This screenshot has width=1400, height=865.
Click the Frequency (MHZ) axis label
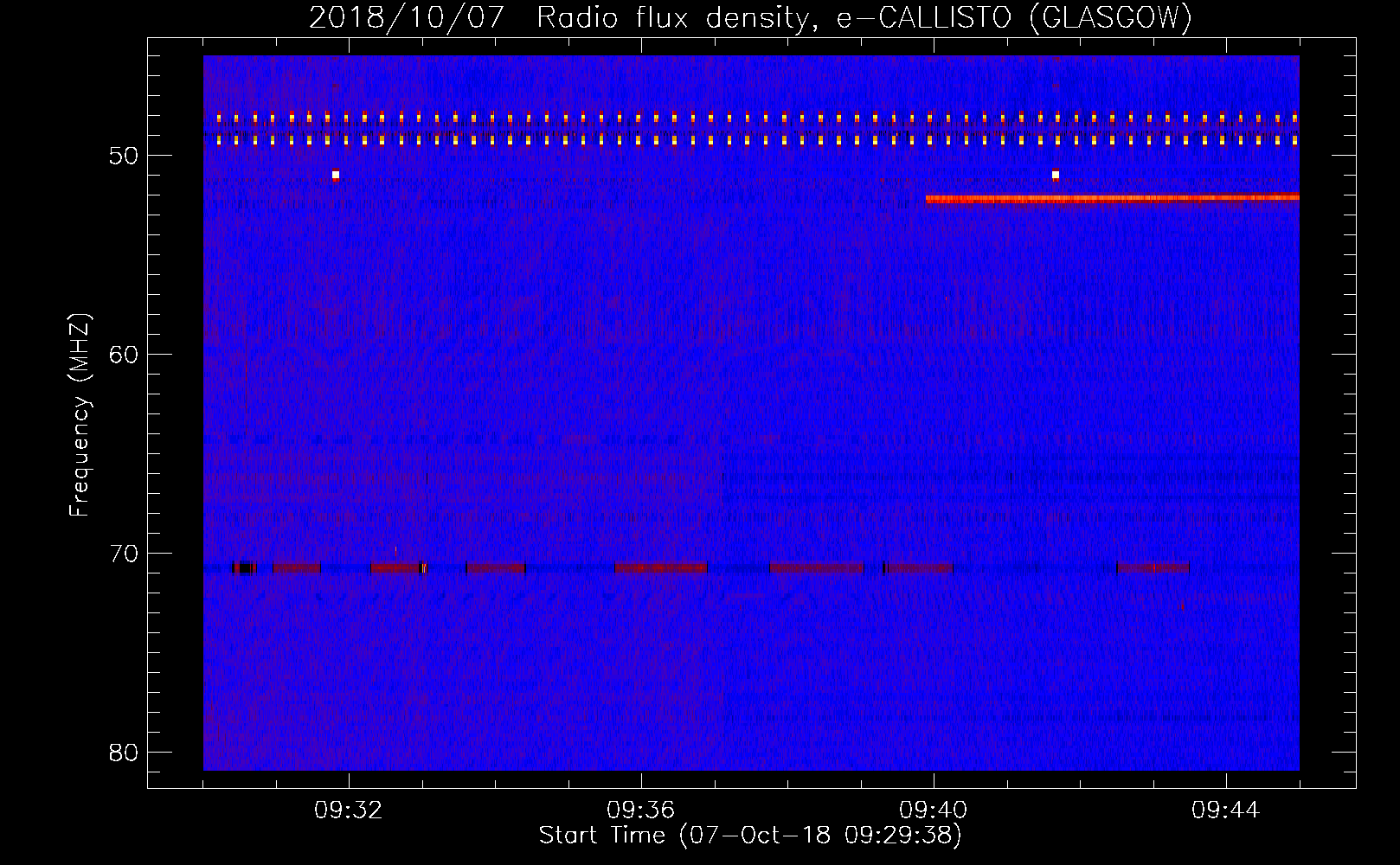[x=80, y=415]
